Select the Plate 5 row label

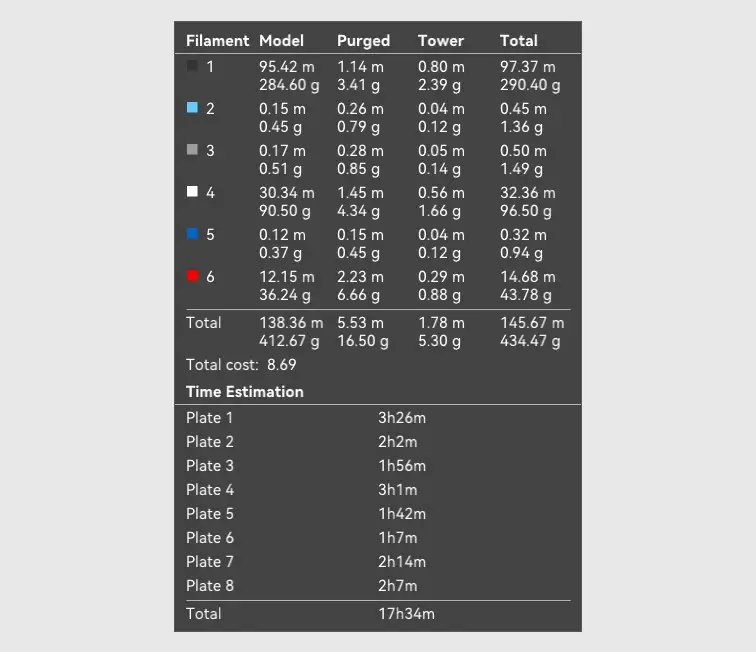(210, 514)
